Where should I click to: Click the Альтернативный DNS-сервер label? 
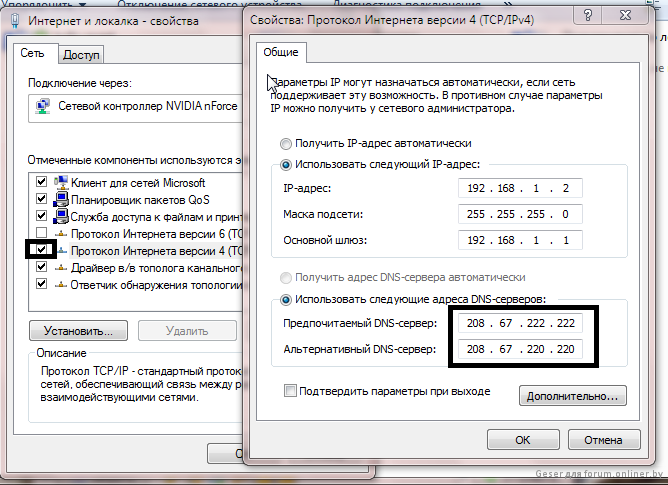360,349
